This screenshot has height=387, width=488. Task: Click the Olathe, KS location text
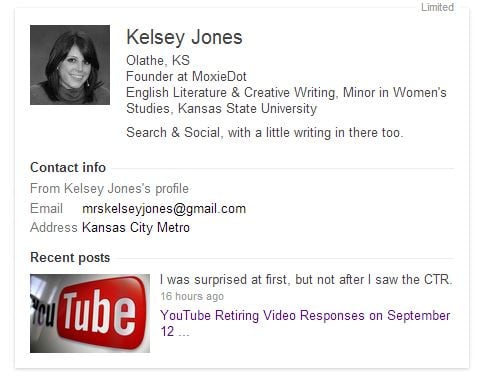click(158, 61)
